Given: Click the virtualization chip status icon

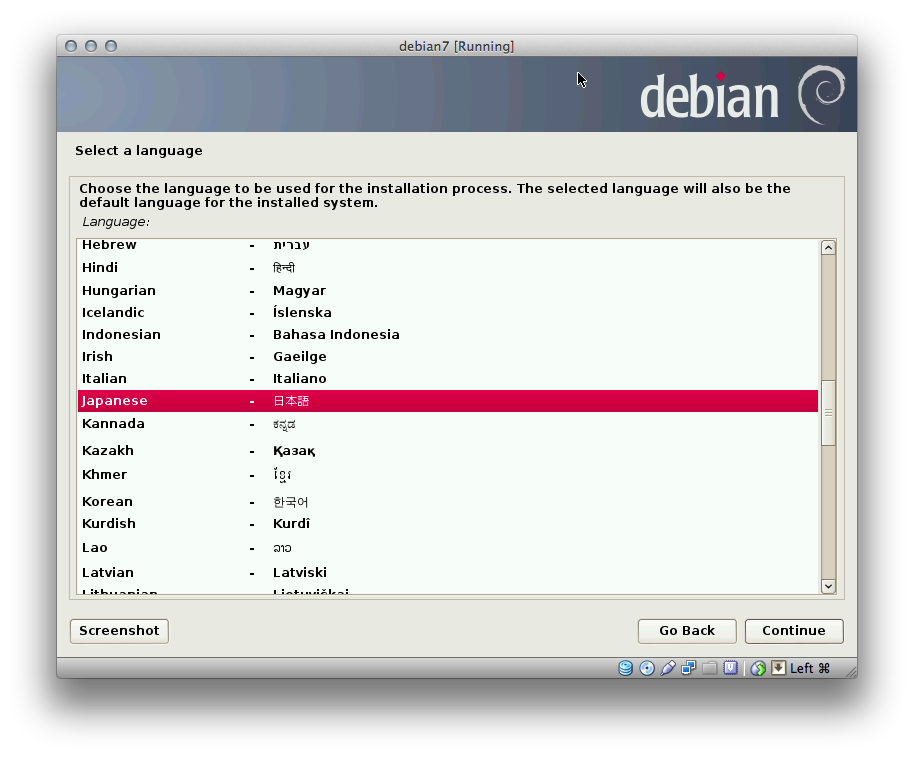Looking at the screenshot, I should [x=730, y=668].
